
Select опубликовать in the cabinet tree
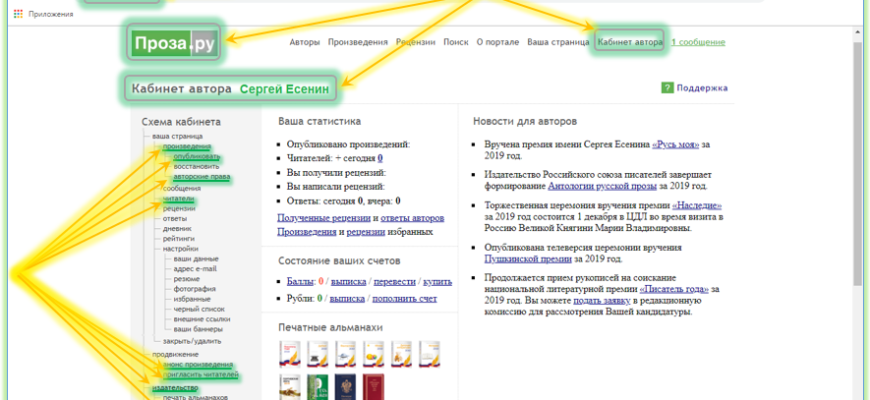click(x=196, y=156)
